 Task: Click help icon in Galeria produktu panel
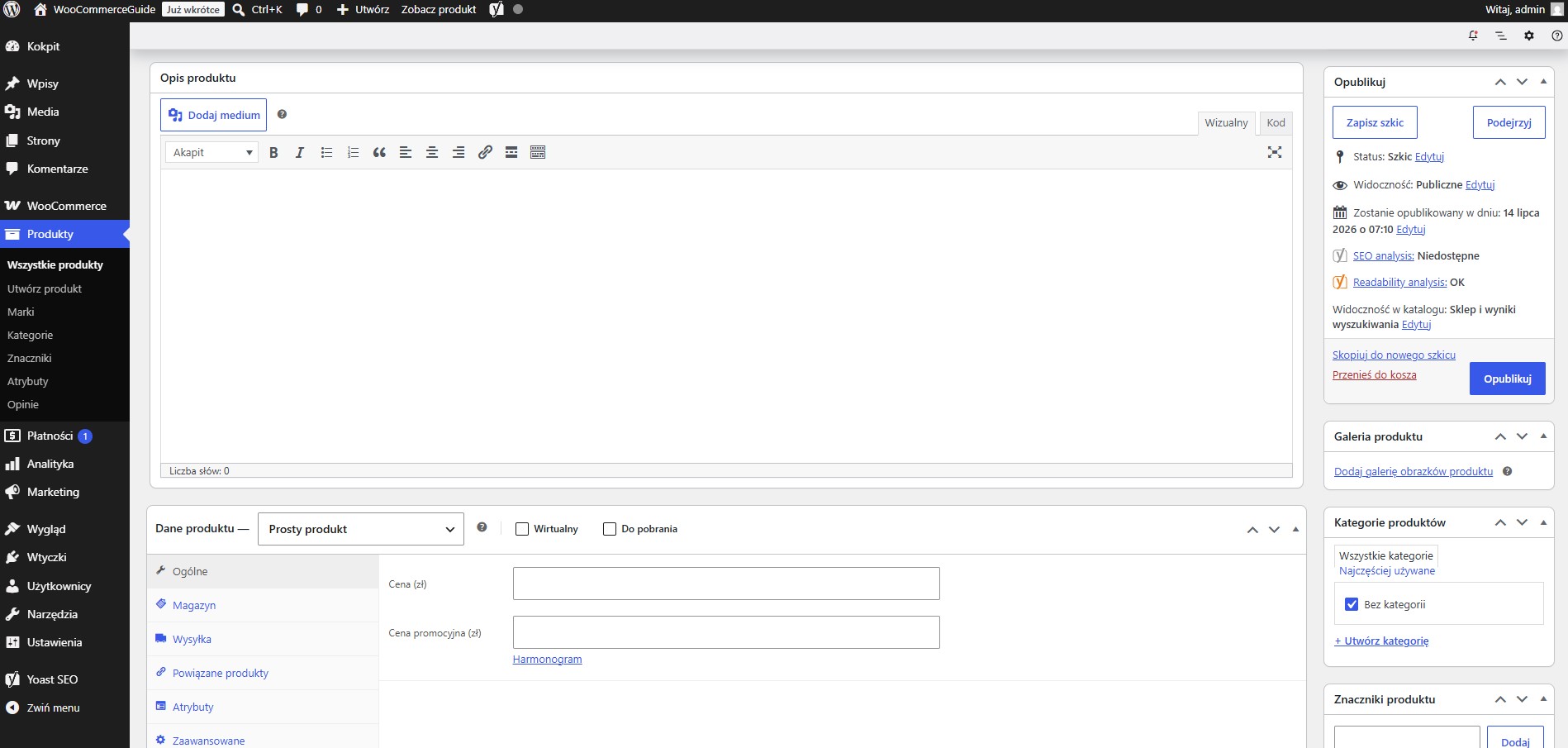coord(1507,471)
